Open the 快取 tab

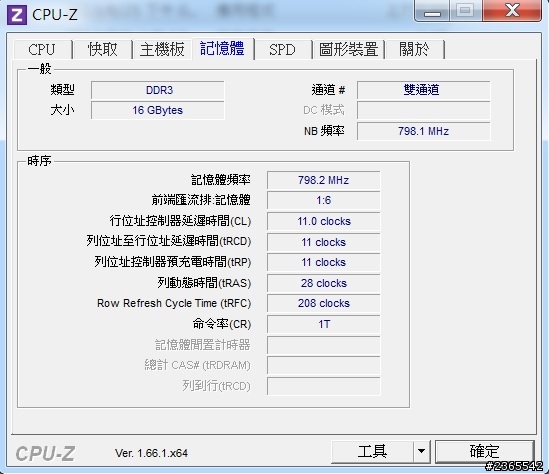103,49
